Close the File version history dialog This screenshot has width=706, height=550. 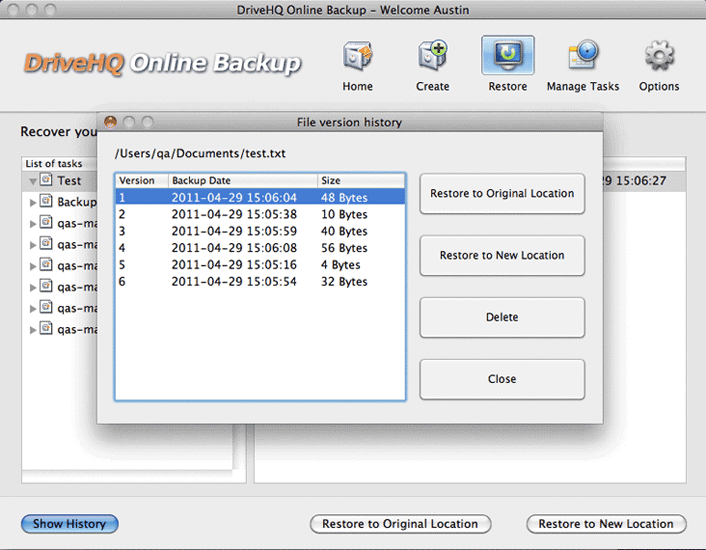pyautogui.click(x=502, y=379)
